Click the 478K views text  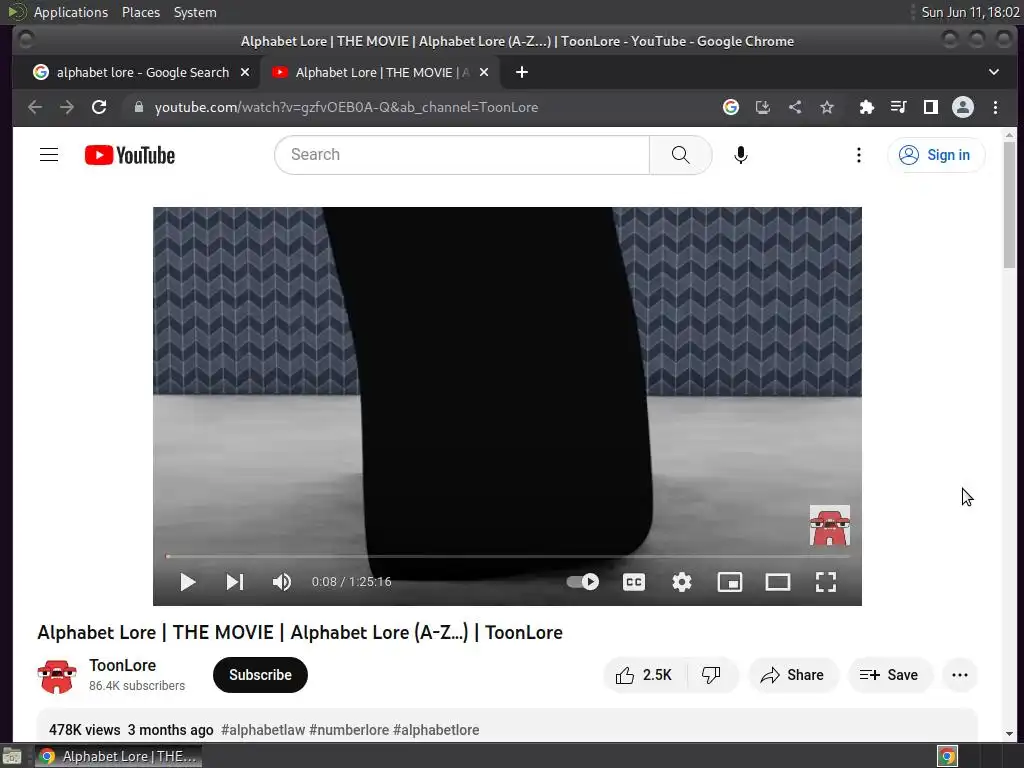pyautogui.click(x=85, y=729)
